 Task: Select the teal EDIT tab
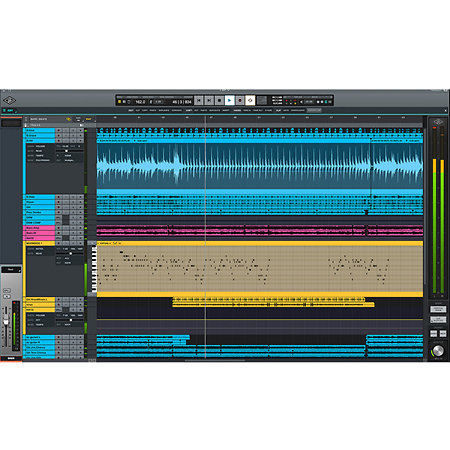point(9,110)
